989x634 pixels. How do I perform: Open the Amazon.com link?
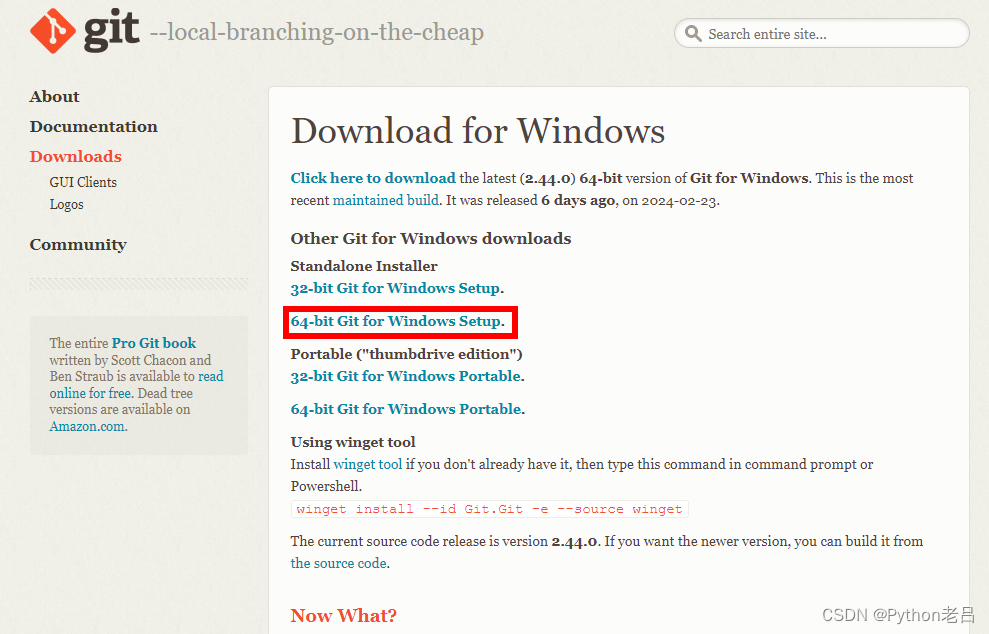coord(87,426)
